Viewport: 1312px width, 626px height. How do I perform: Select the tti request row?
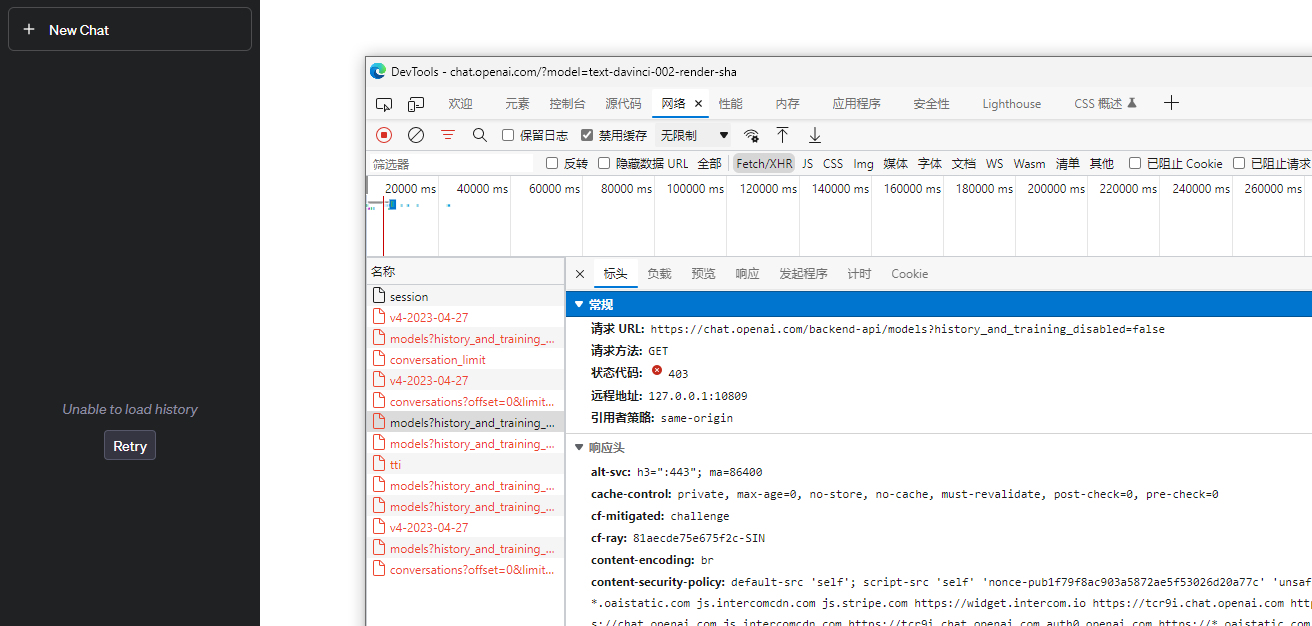(x=465, y=464)
